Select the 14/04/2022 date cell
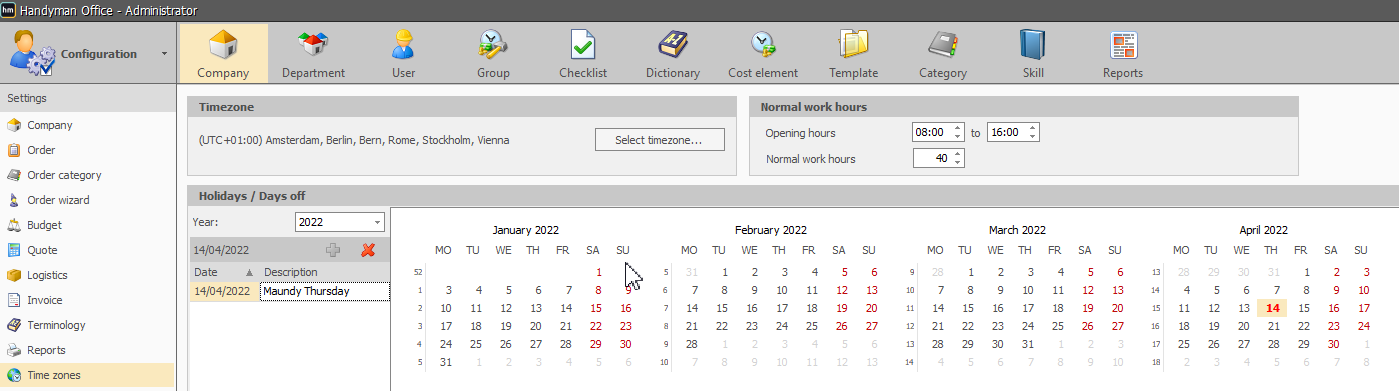 coord(224,291)
